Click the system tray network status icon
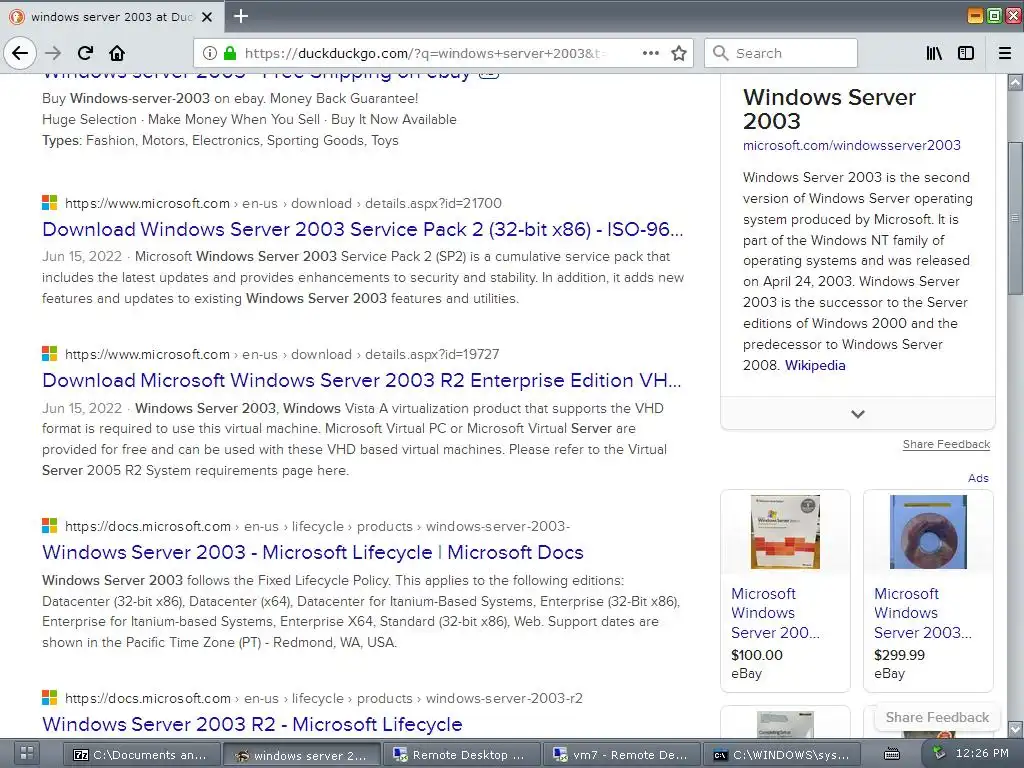Viewport: 1024px width, 768px height. (x=938, y=753)
